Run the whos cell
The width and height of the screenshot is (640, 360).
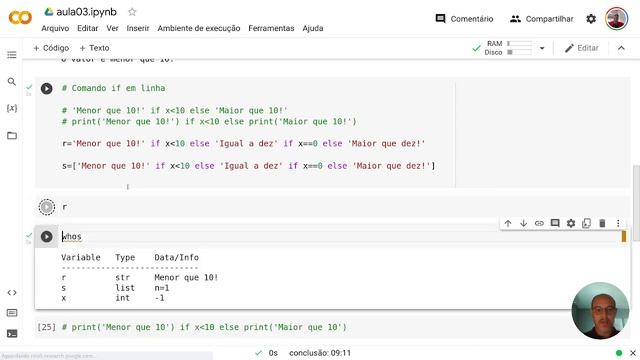[47, 237]
